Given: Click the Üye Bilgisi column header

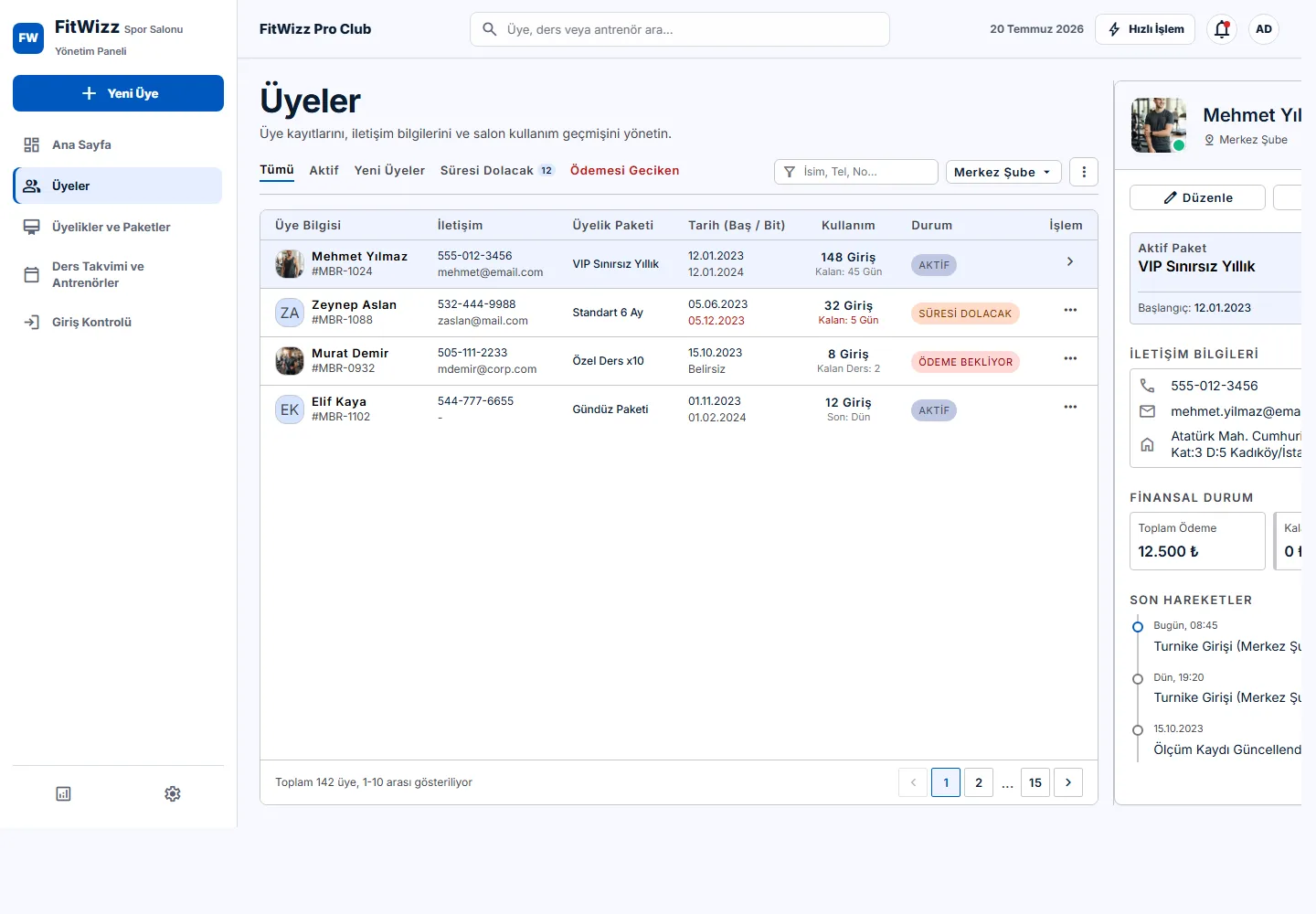Looking at the screenshot, I should click(x=308, y=225).
